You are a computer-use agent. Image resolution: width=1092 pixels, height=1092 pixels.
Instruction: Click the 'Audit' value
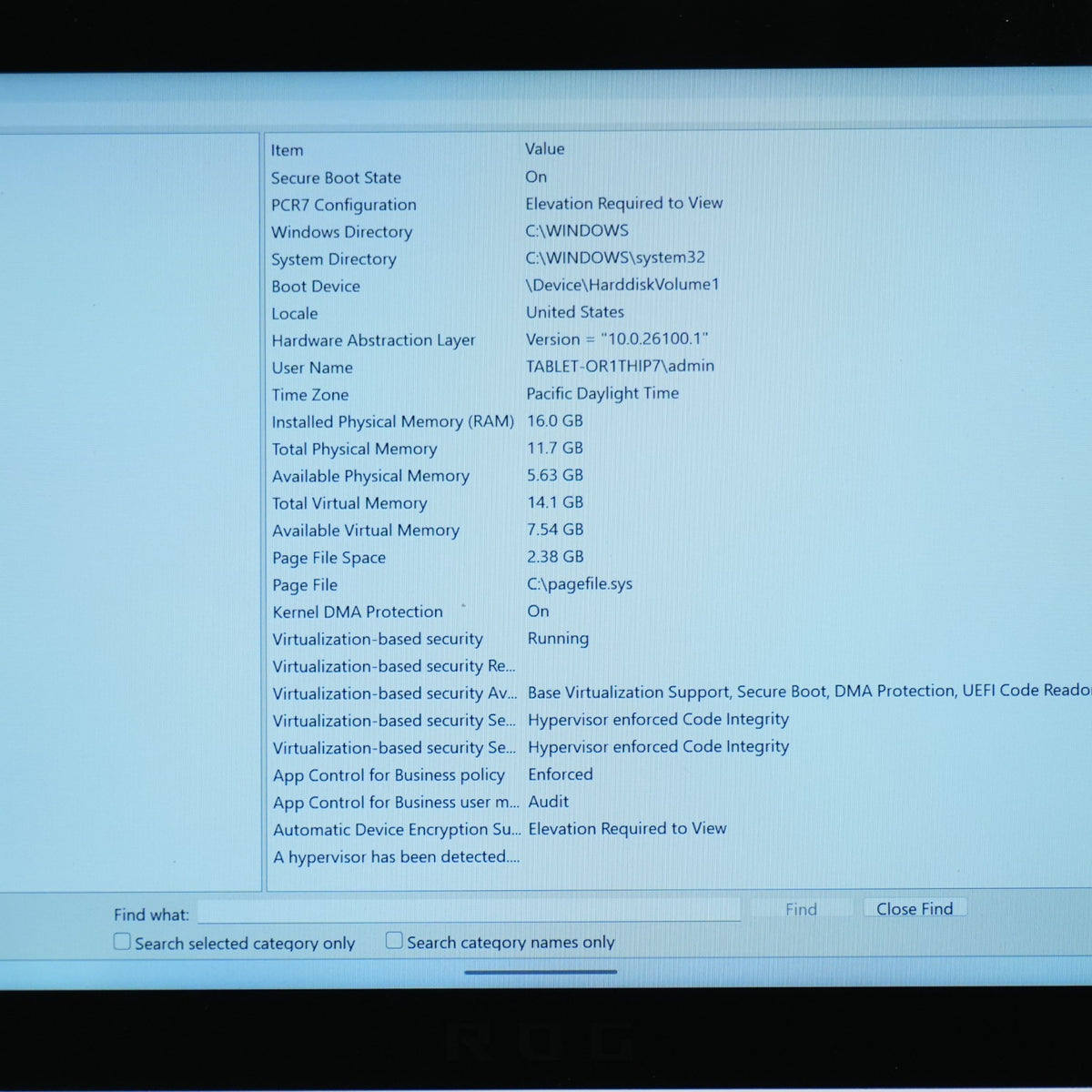pos(549,802)
